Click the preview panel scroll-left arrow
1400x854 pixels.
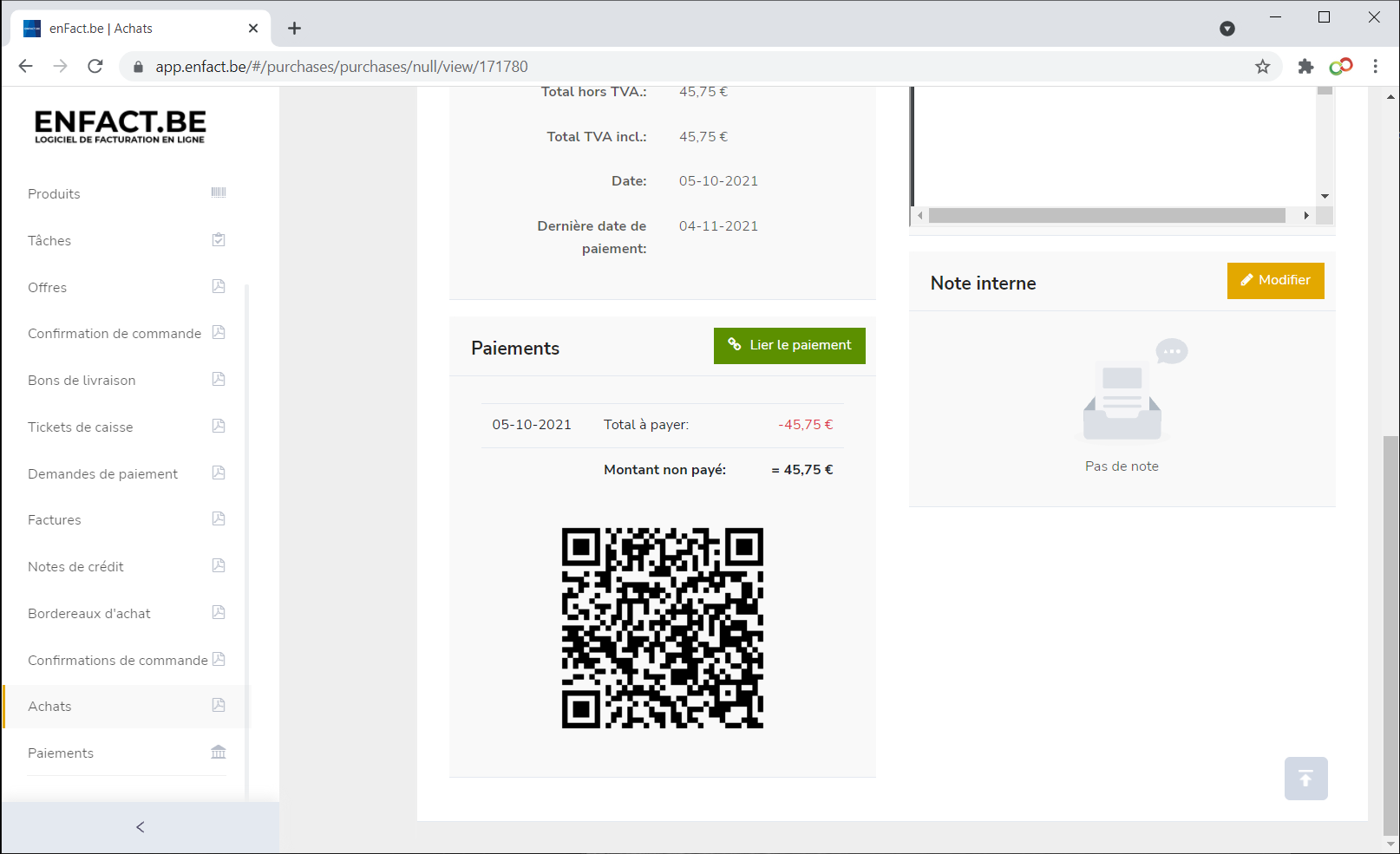[921, 216]
